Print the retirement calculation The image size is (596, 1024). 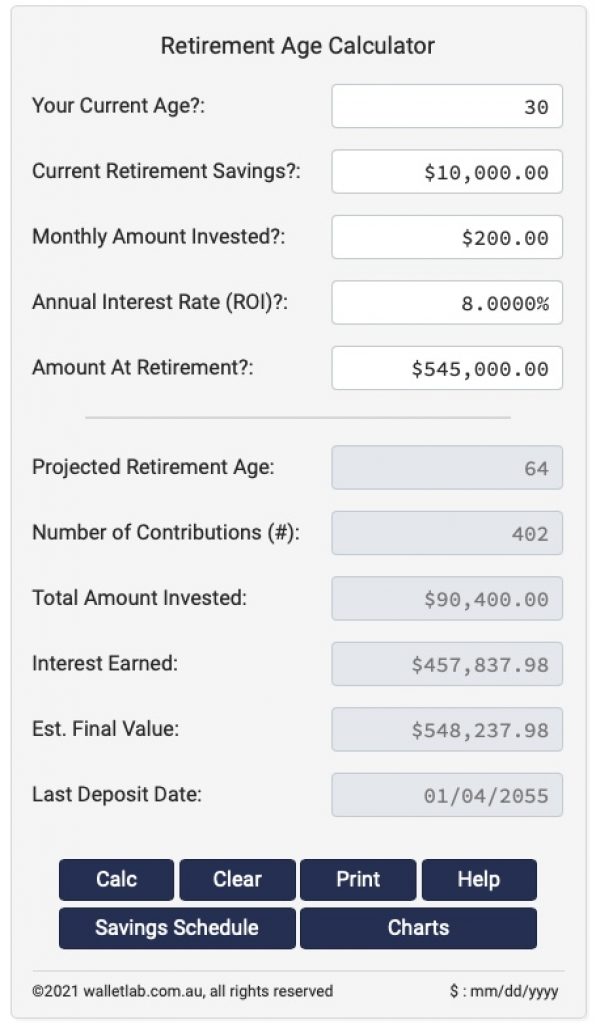(358, 879)
